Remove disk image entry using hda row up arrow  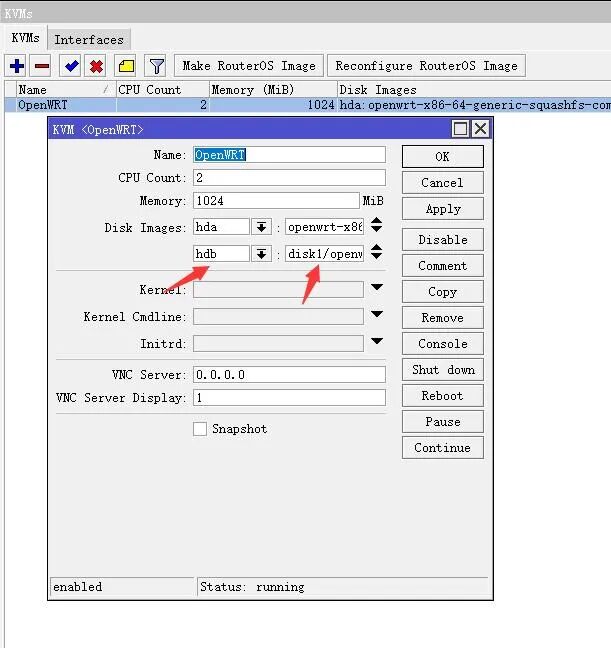pyautogui.click(x=376, y=221)
